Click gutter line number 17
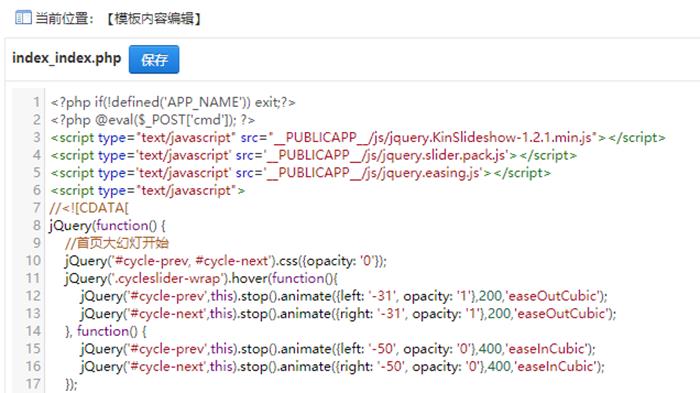The height and width of the screenshot is (393, 700). point(33,384)
